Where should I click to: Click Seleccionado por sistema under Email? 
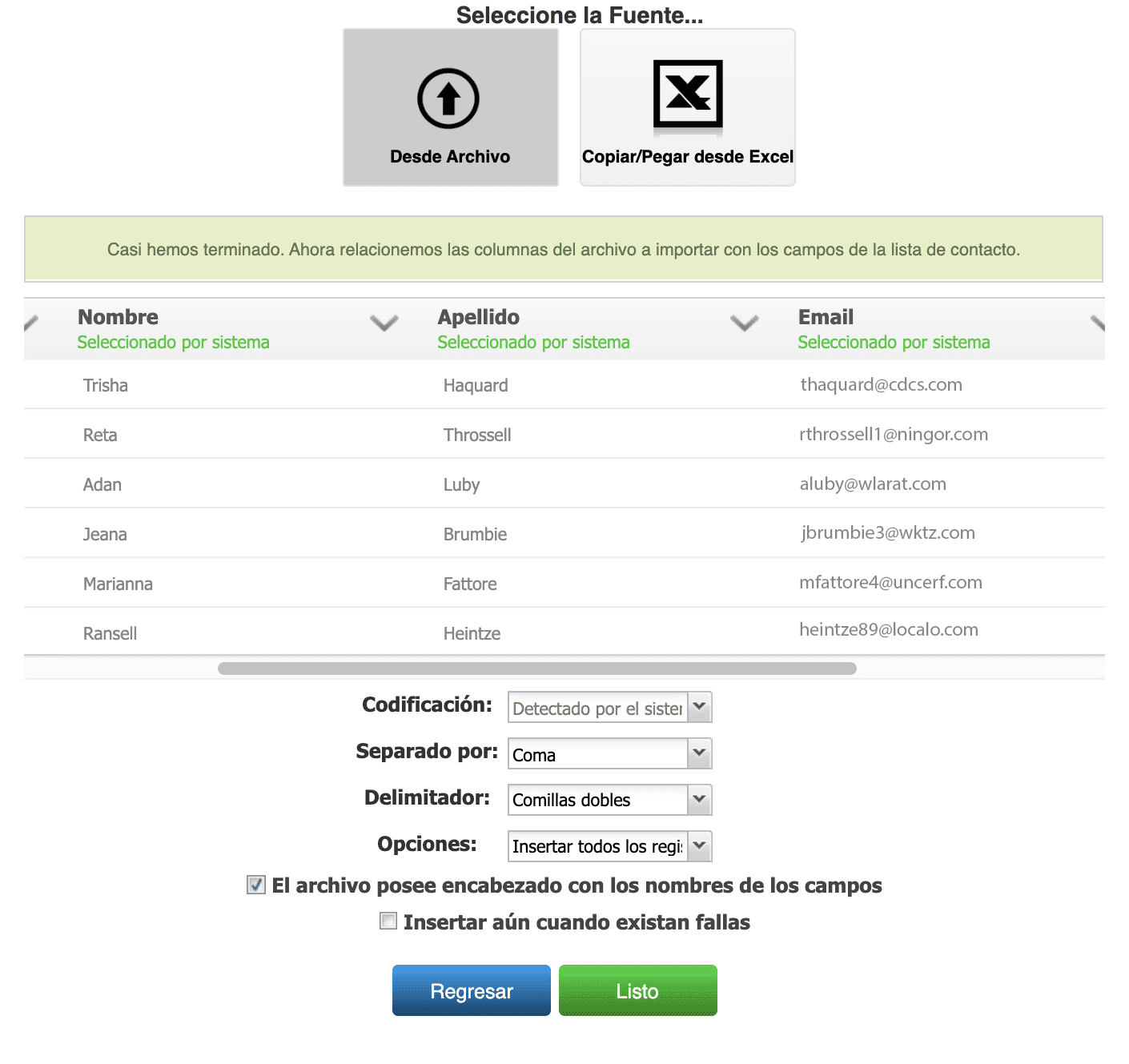pos(894,343)
